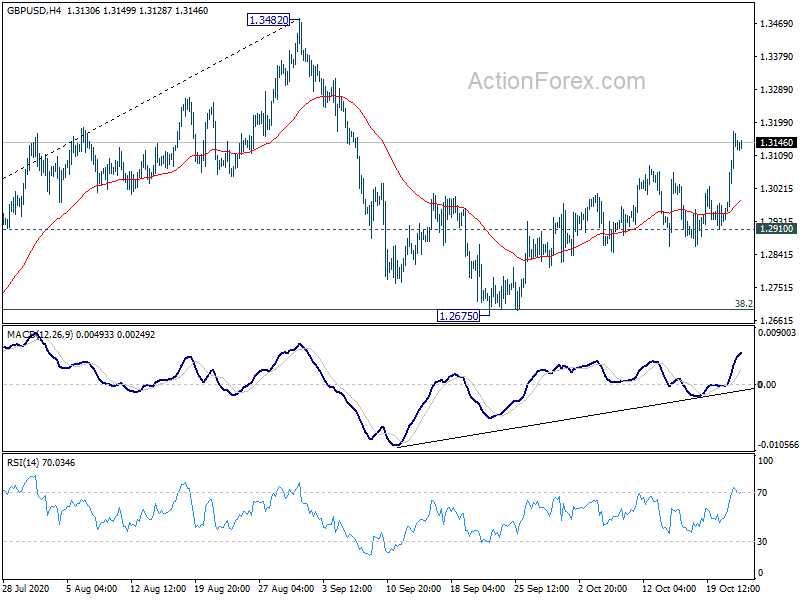Screen dimensions: 800x600
Task: Click the OHLC values after GBPUSD,H4
Action: point(138,11)
